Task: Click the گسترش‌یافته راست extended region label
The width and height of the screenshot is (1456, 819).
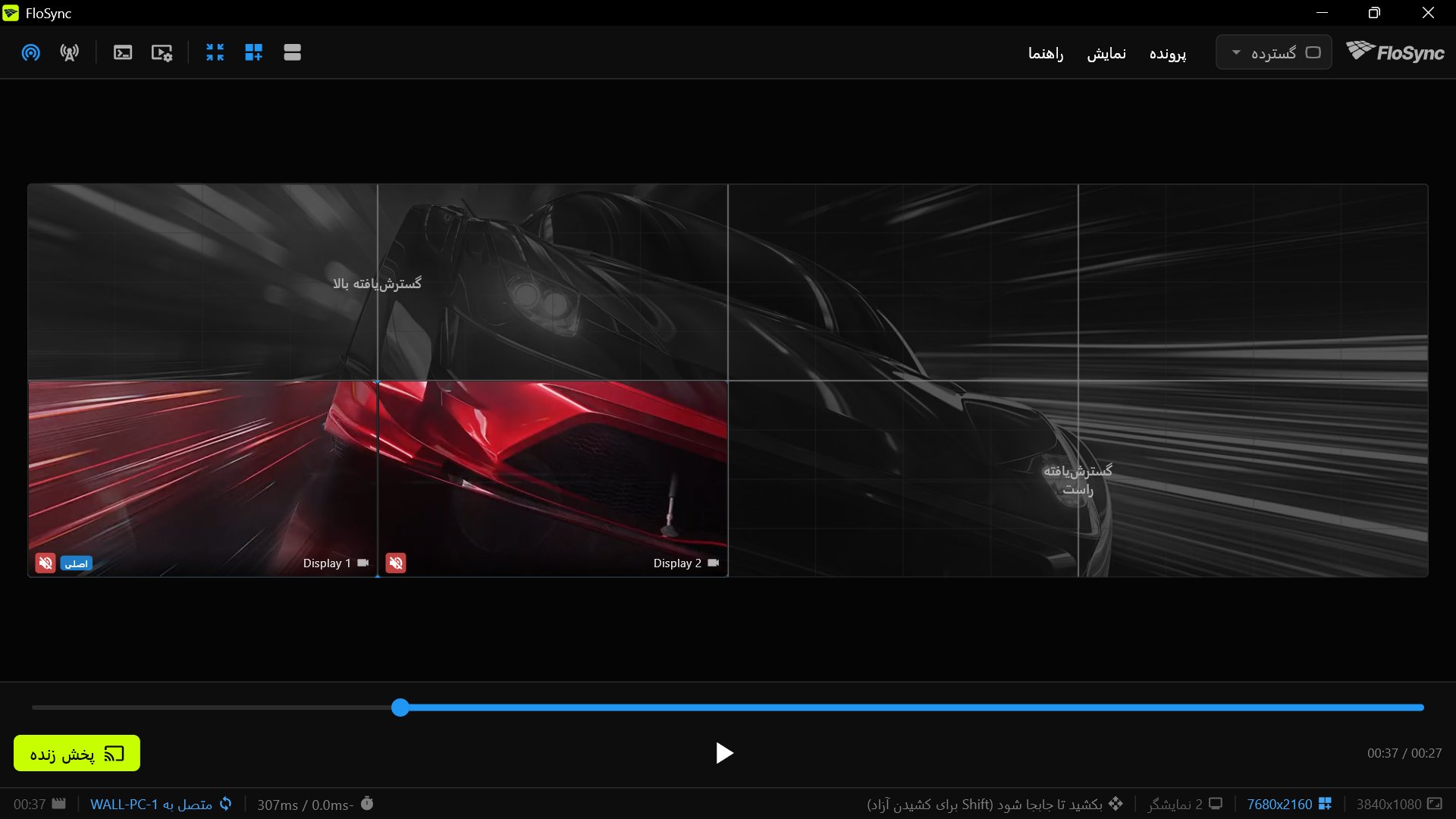Action: click(x=1078, y=480)
